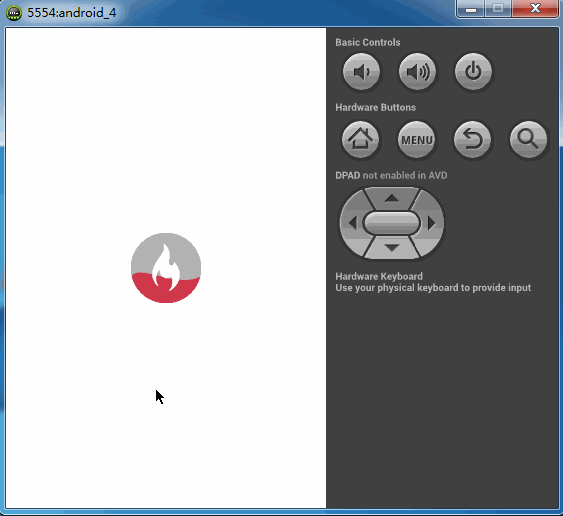Click the DPAD left arrow
This screenshot has height=516, width=563.
(x=353, y=223)
